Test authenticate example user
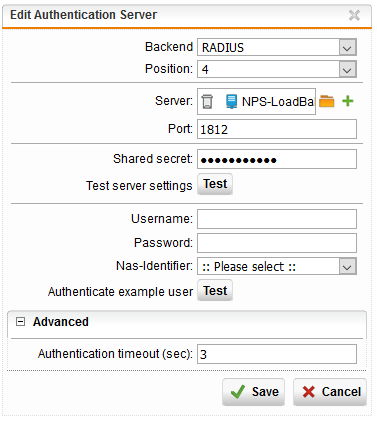Screen dimensions: 377x421 coord(215,290)
